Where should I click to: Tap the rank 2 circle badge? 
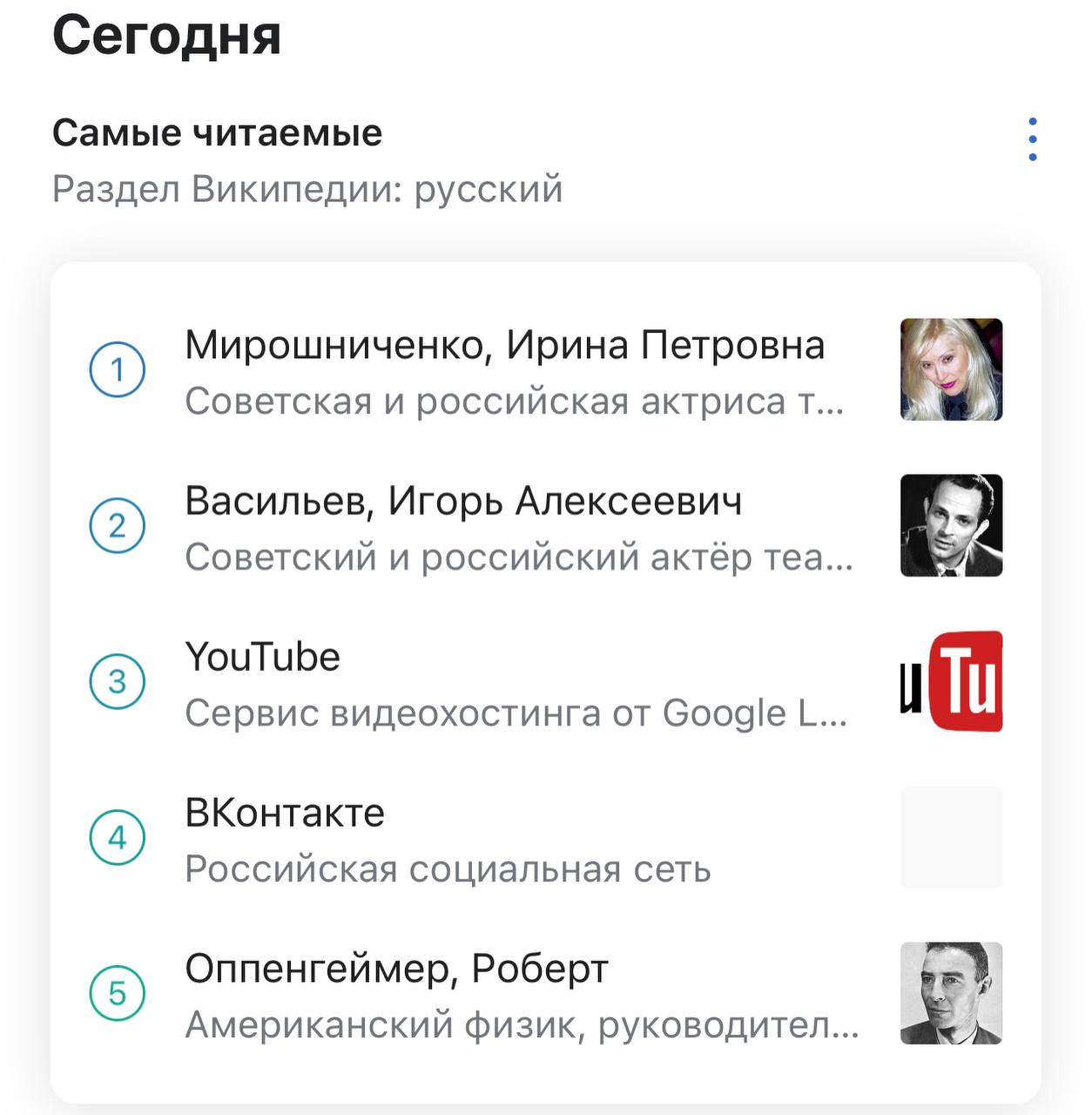pyautogui.click(x=118, y=525)
